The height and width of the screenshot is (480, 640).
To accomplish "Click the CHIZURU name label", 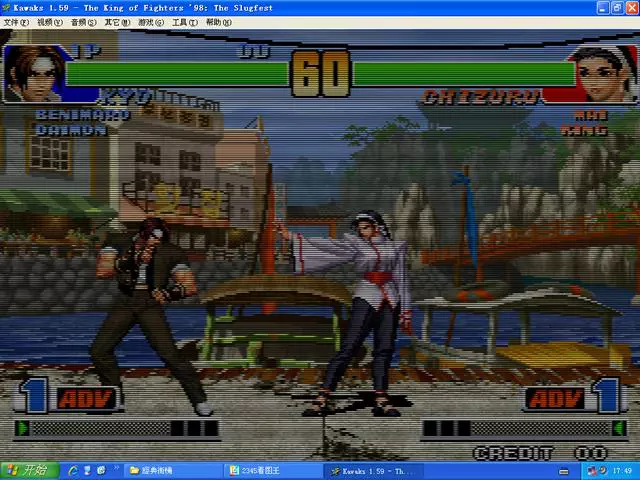I will tap(482, 97).
